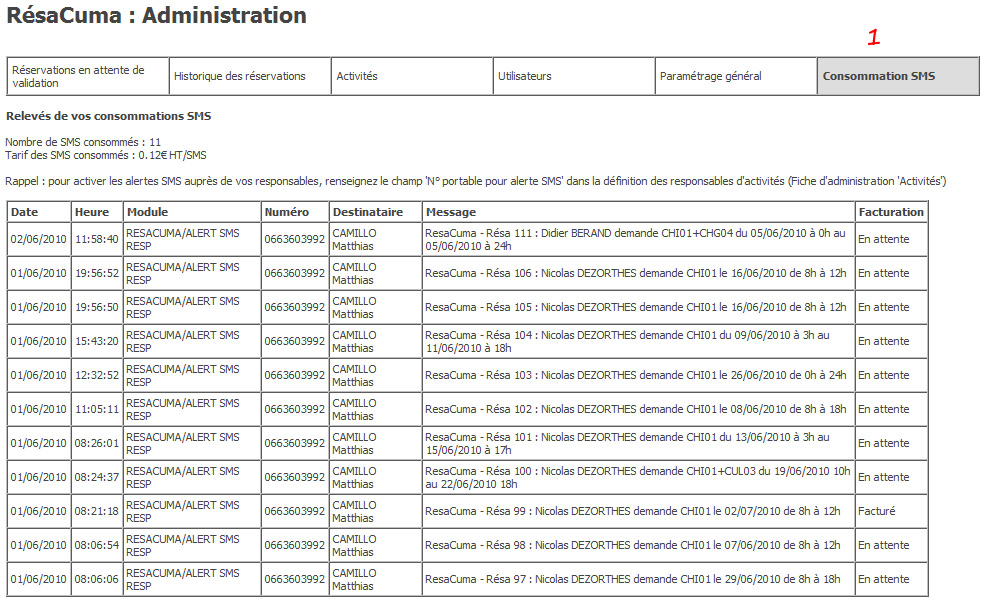Click En attente in the Résa 100 row
985x602 pixels.
(891, 477)
